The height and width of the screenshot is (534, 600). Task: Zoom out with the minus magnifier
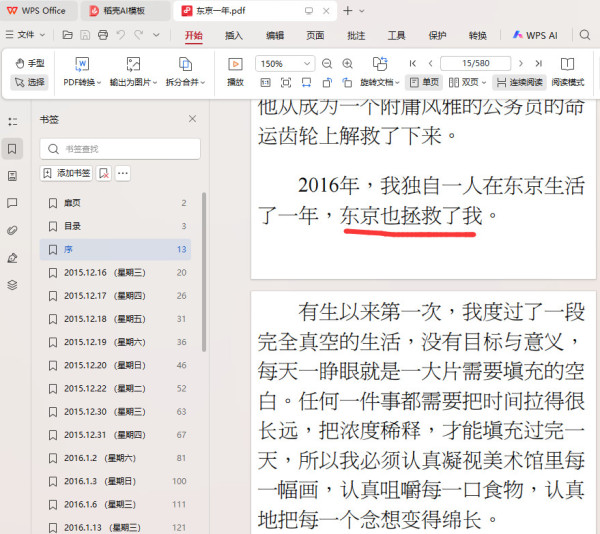tap(327, 63)
